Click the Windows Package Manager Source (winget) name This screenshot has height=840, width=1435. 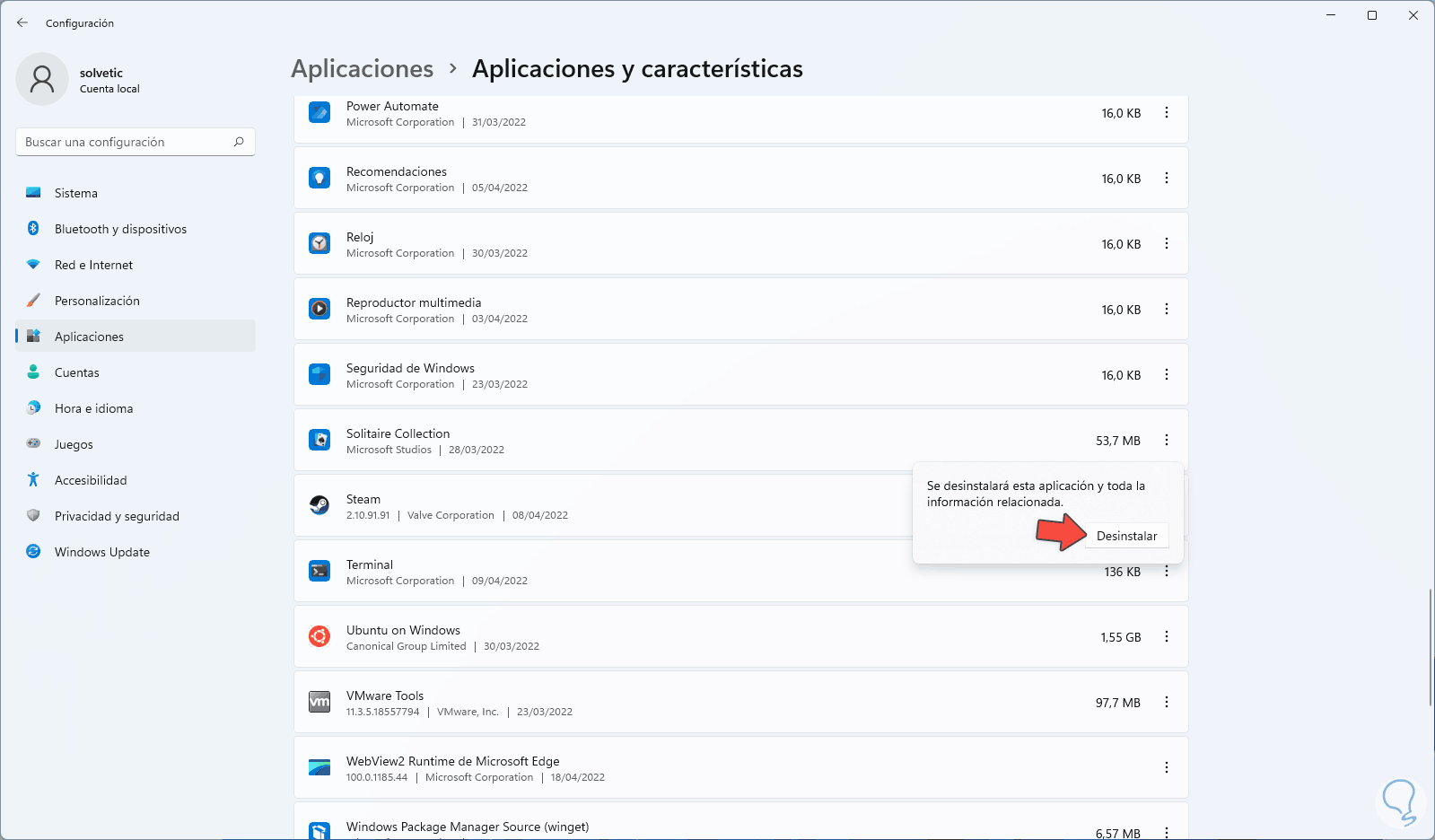point(468,827)
